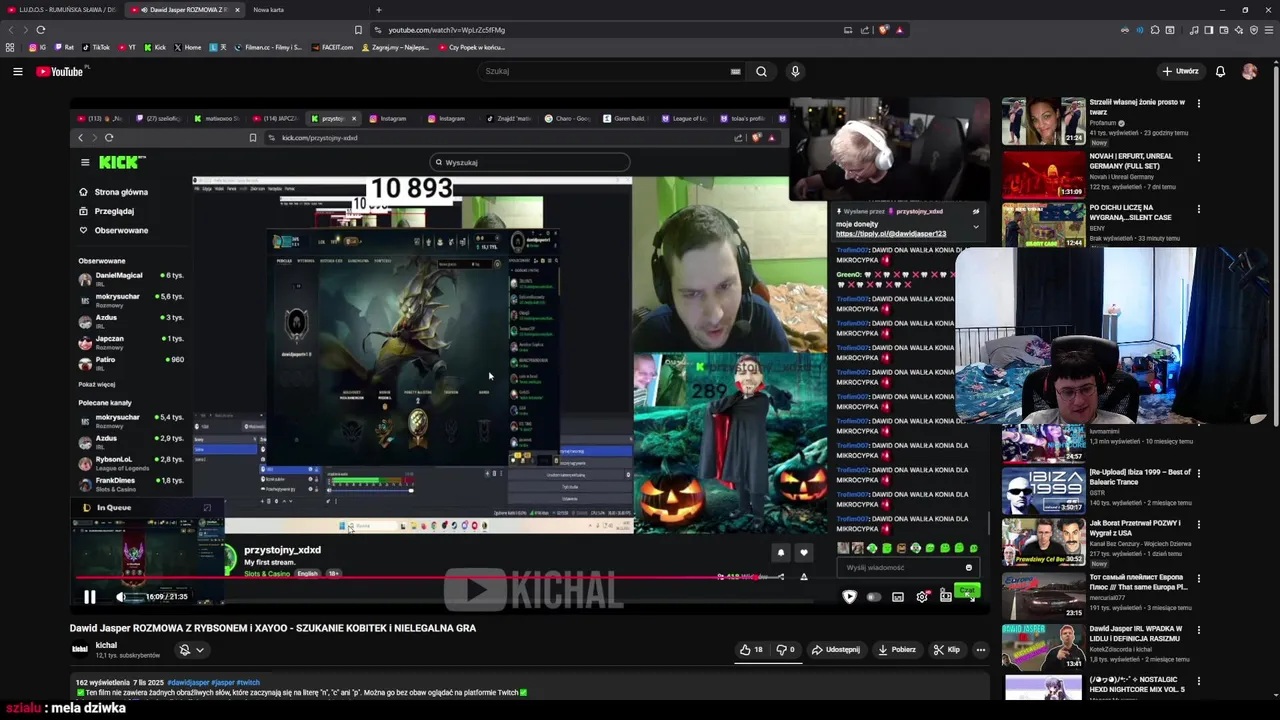The image size is (1280, 720).
Task: Click the Pobierz download button
Action: [x=897, y=650]
